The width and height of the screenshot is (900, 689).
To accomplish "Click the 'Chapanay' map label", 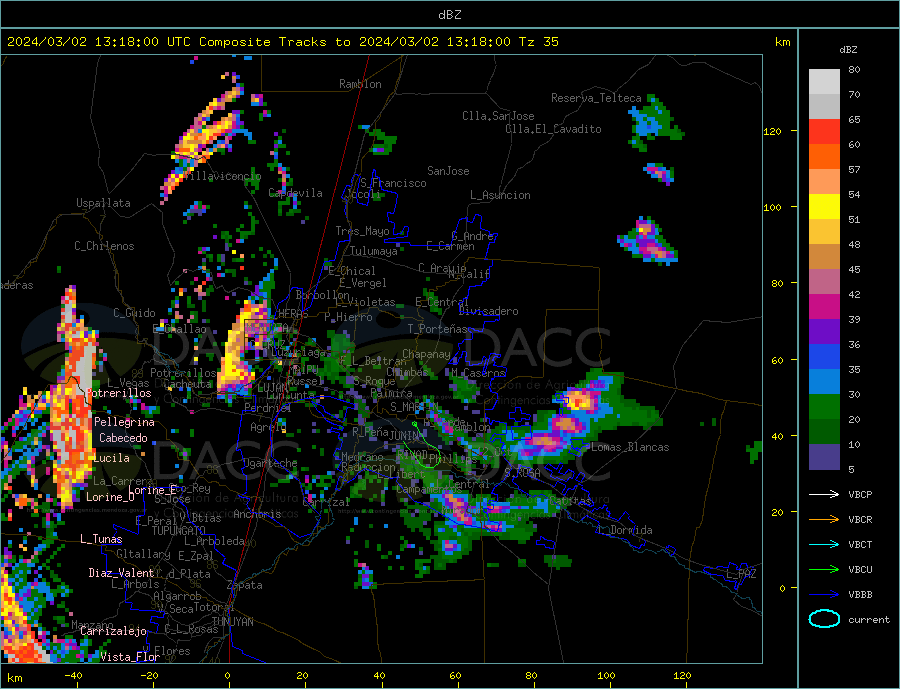I will tap(426, 354).
